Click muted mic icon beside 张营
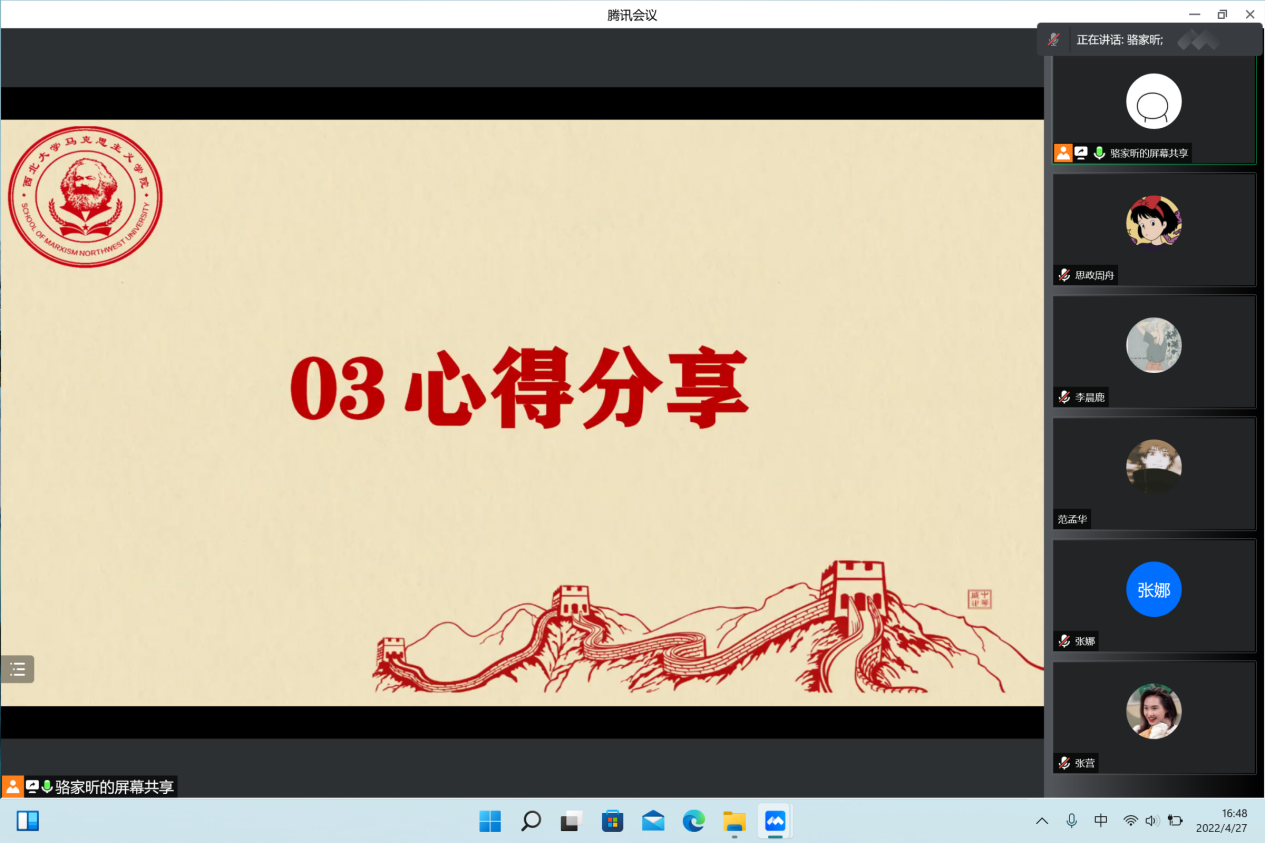 pyautogui.click(x=1064, y=763)
